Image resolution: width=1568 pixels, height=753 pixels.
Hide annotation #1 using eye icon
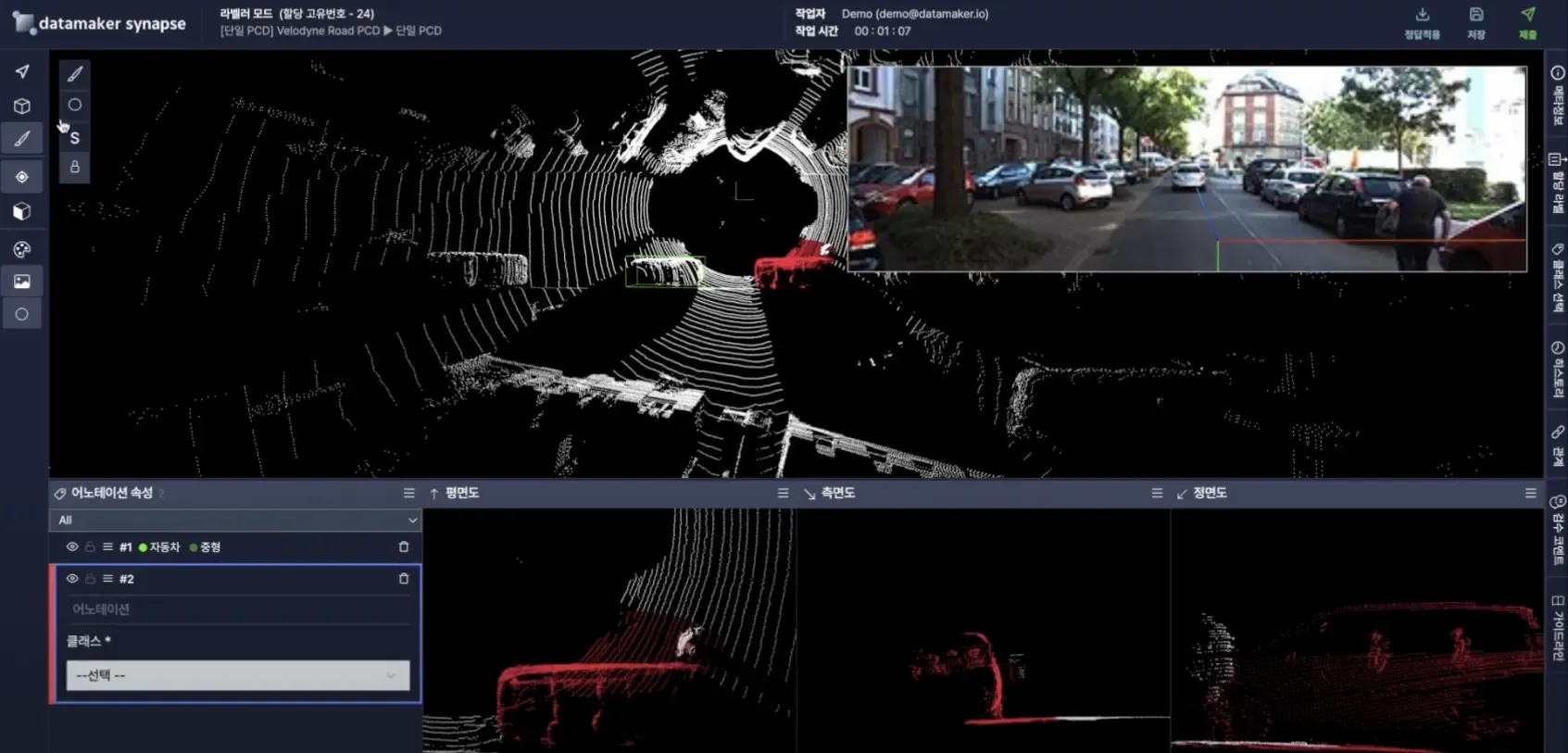click(72, 547)
